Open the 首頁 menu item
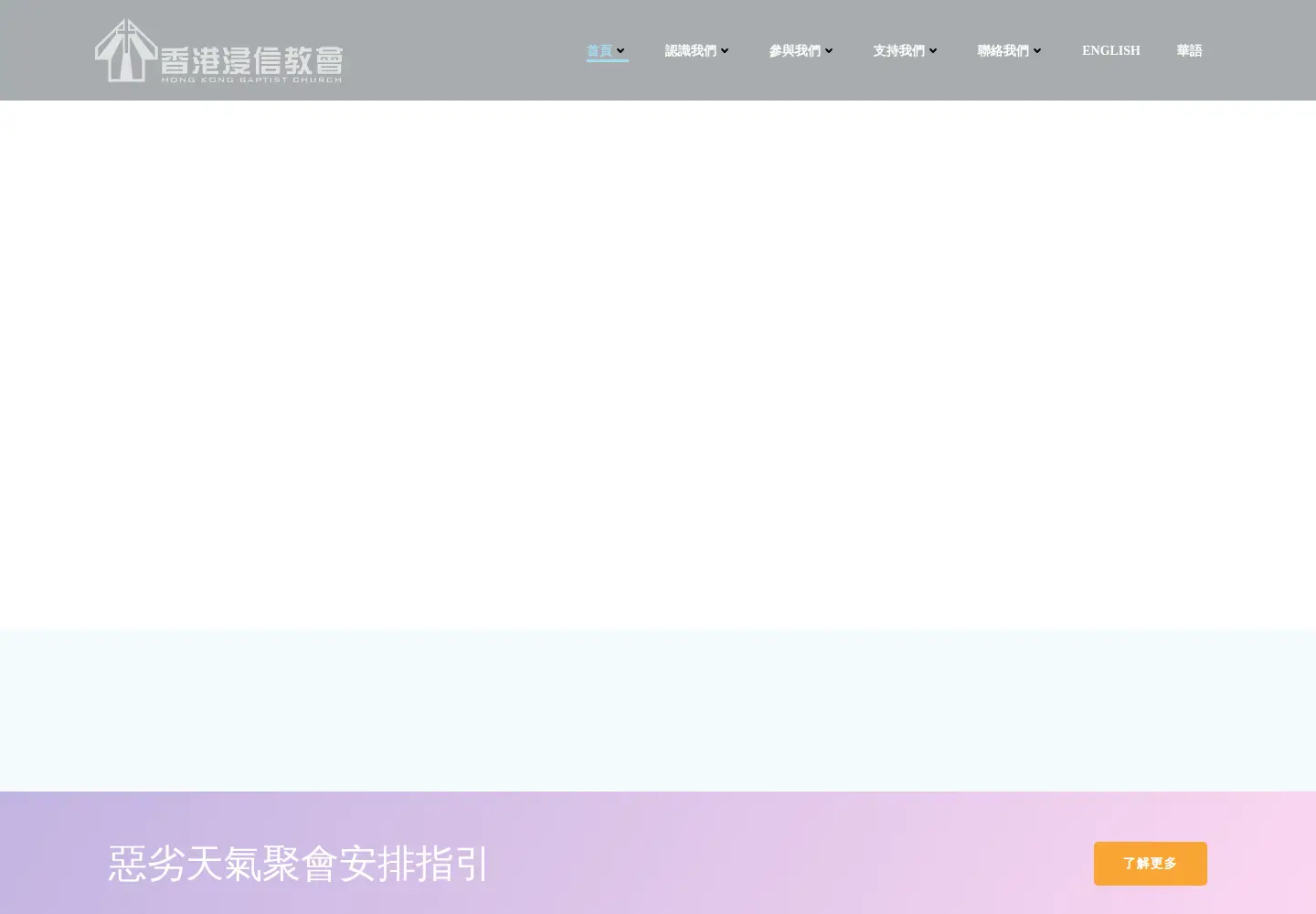 pos(600,51)
